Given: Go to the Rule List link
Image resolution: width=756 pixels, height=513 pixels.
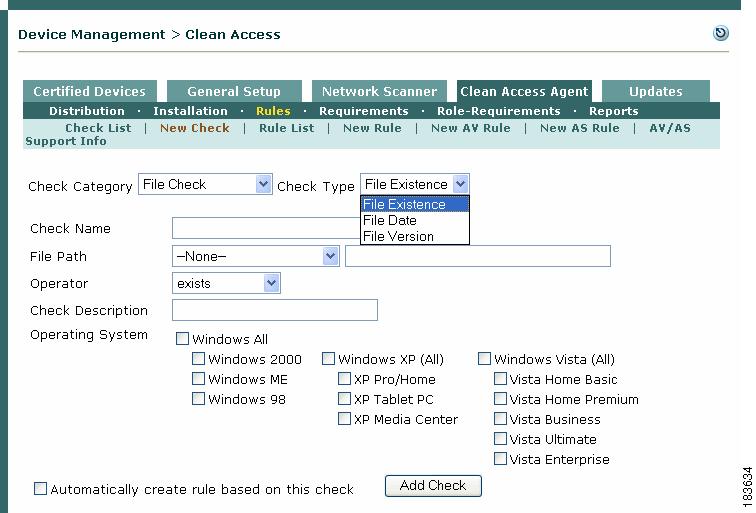Looking at the screenshot, I should click(x=286, y=128).
